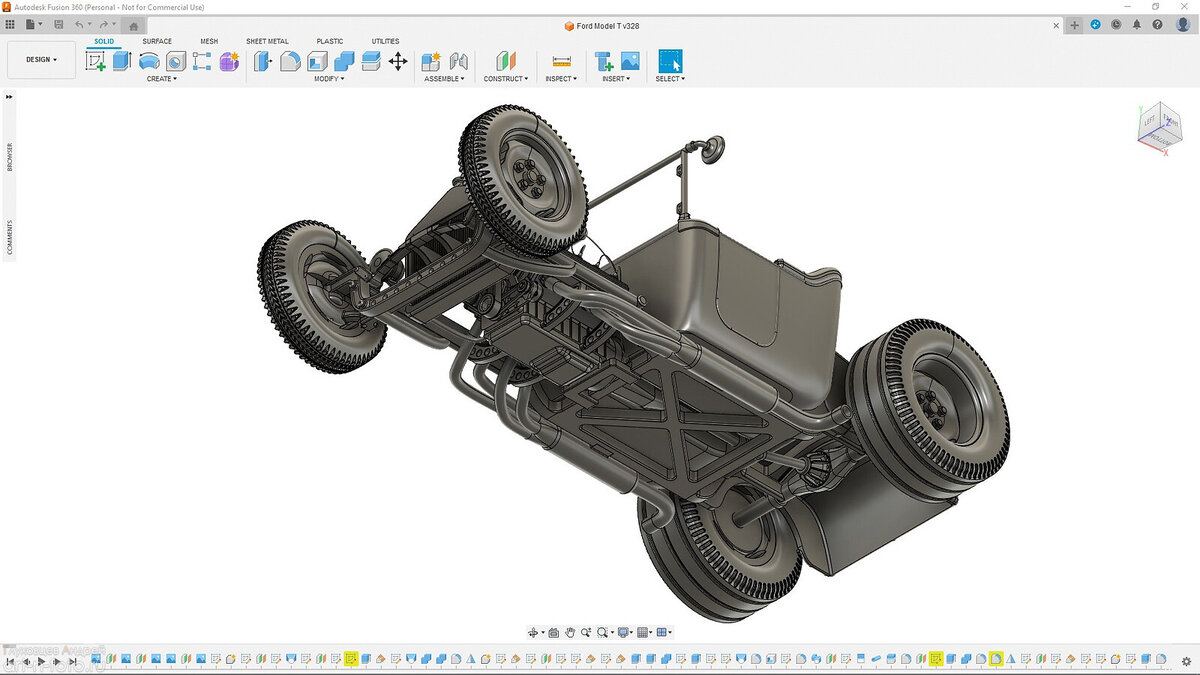1200x675 pixels.
Task: Select the Insert Canvas image tool
Action: 630,61
